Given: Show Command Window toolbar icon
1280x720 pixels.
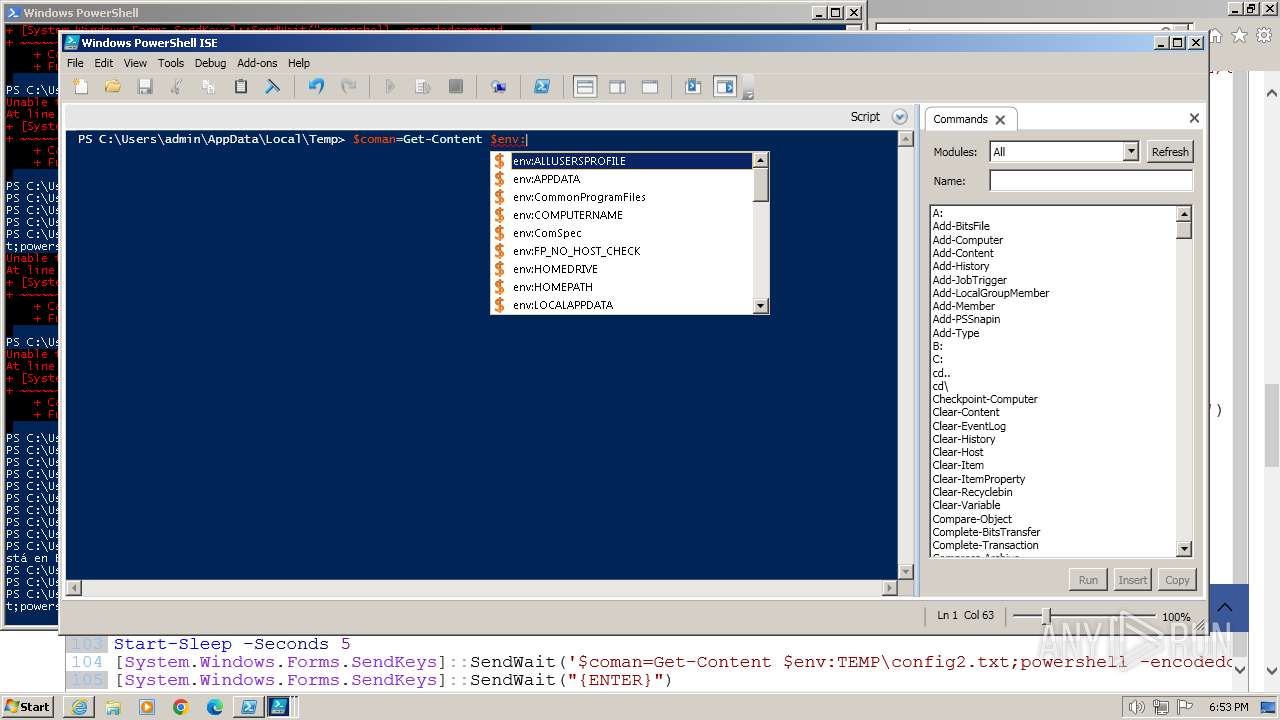Looking at the screenshot, I should pos(693,87).
